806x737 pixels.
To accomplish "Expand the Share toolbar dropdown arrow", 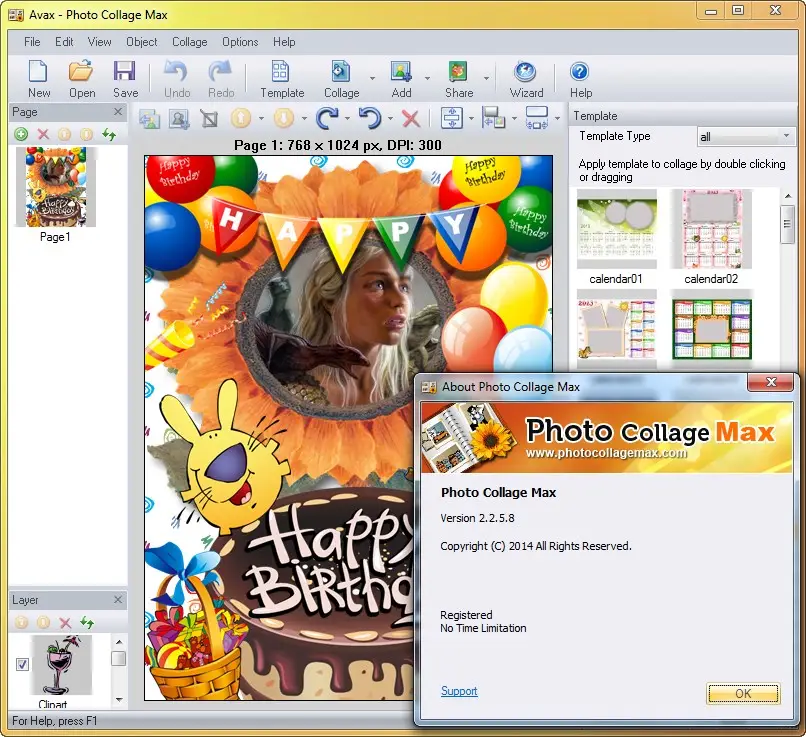I will pyautogui.click(x=486, y=79).
